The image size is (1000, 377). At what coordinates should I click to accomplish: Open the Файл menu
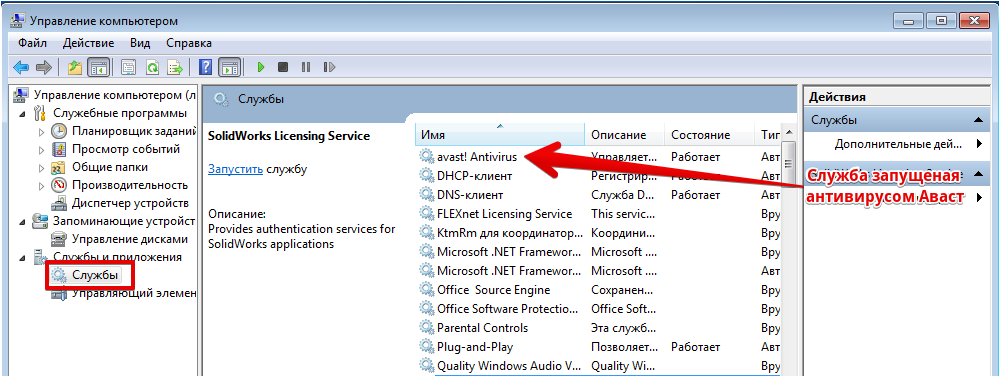(33, 43)
